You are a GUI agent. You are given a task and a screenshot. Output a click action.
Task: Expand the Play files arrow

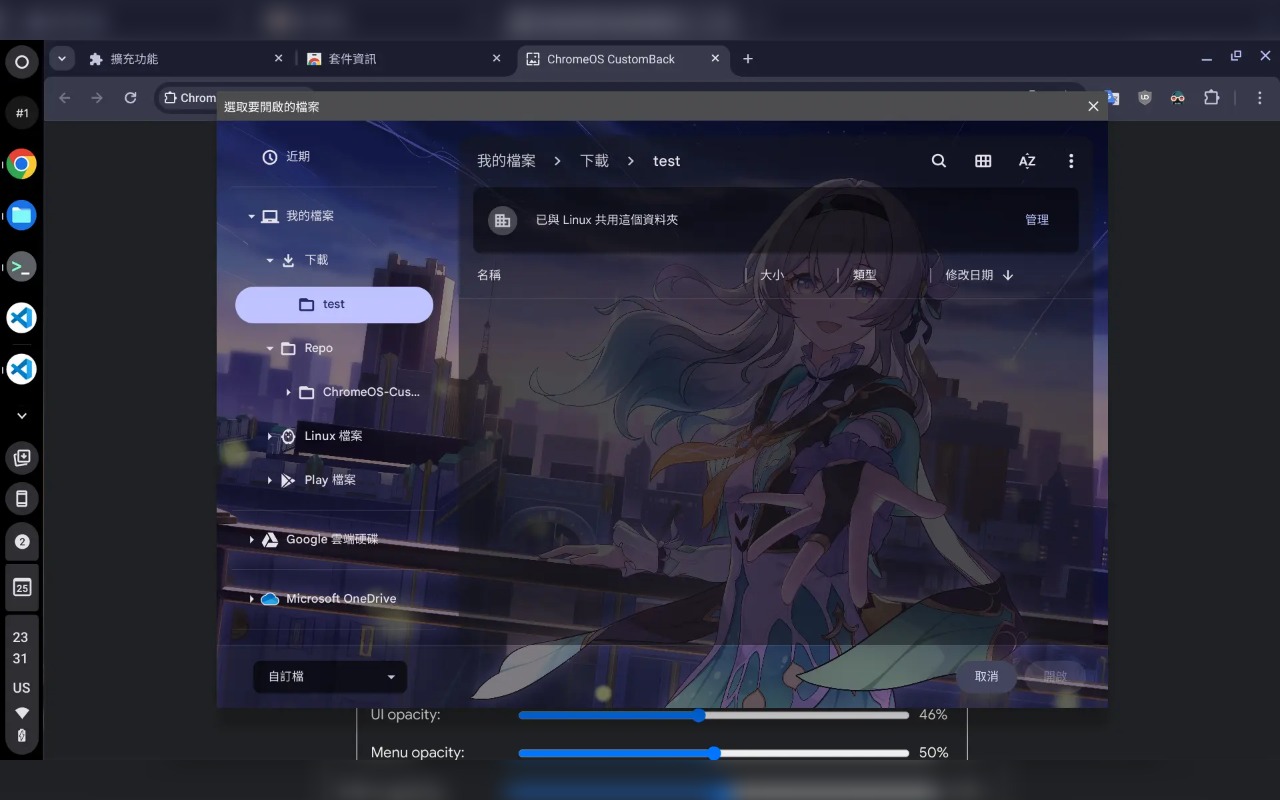pos(270,481)
